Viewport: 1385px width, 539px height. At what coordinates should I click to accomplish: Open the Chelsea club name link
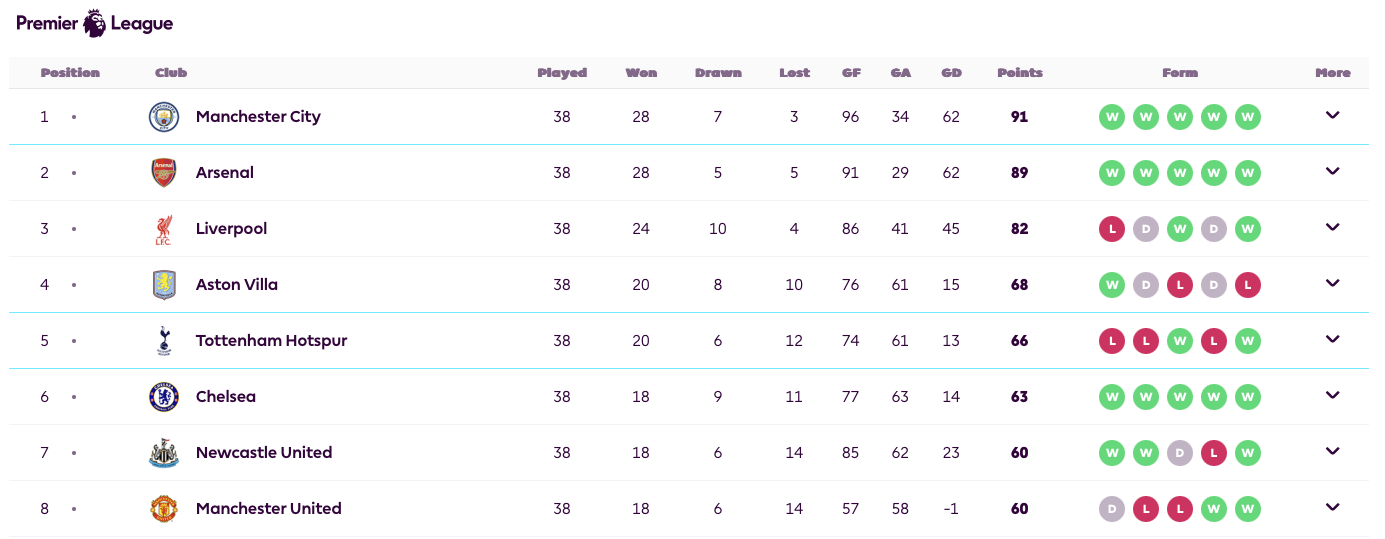click(x=226, y=397)
